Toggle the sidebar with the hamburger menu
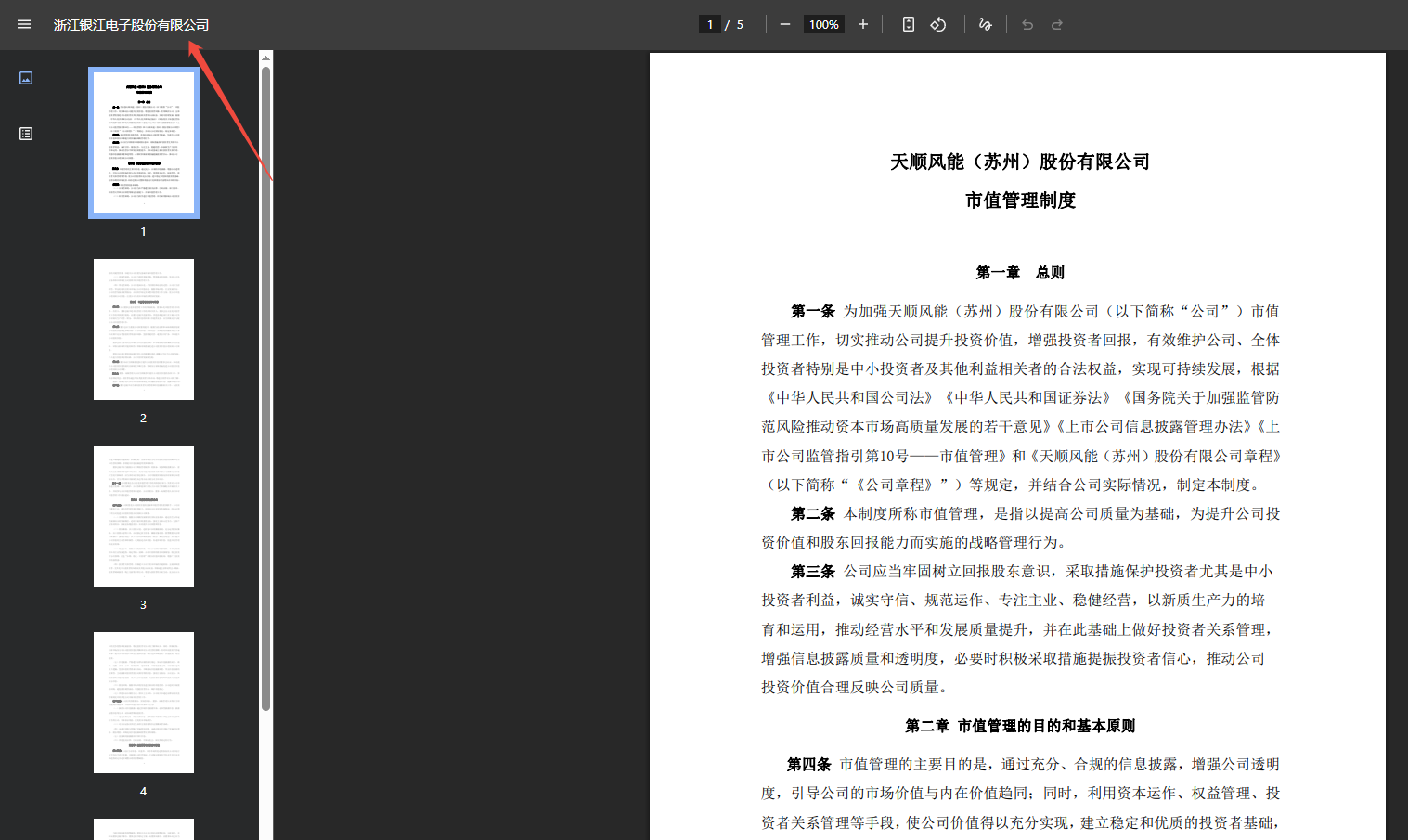 (24, 25)
